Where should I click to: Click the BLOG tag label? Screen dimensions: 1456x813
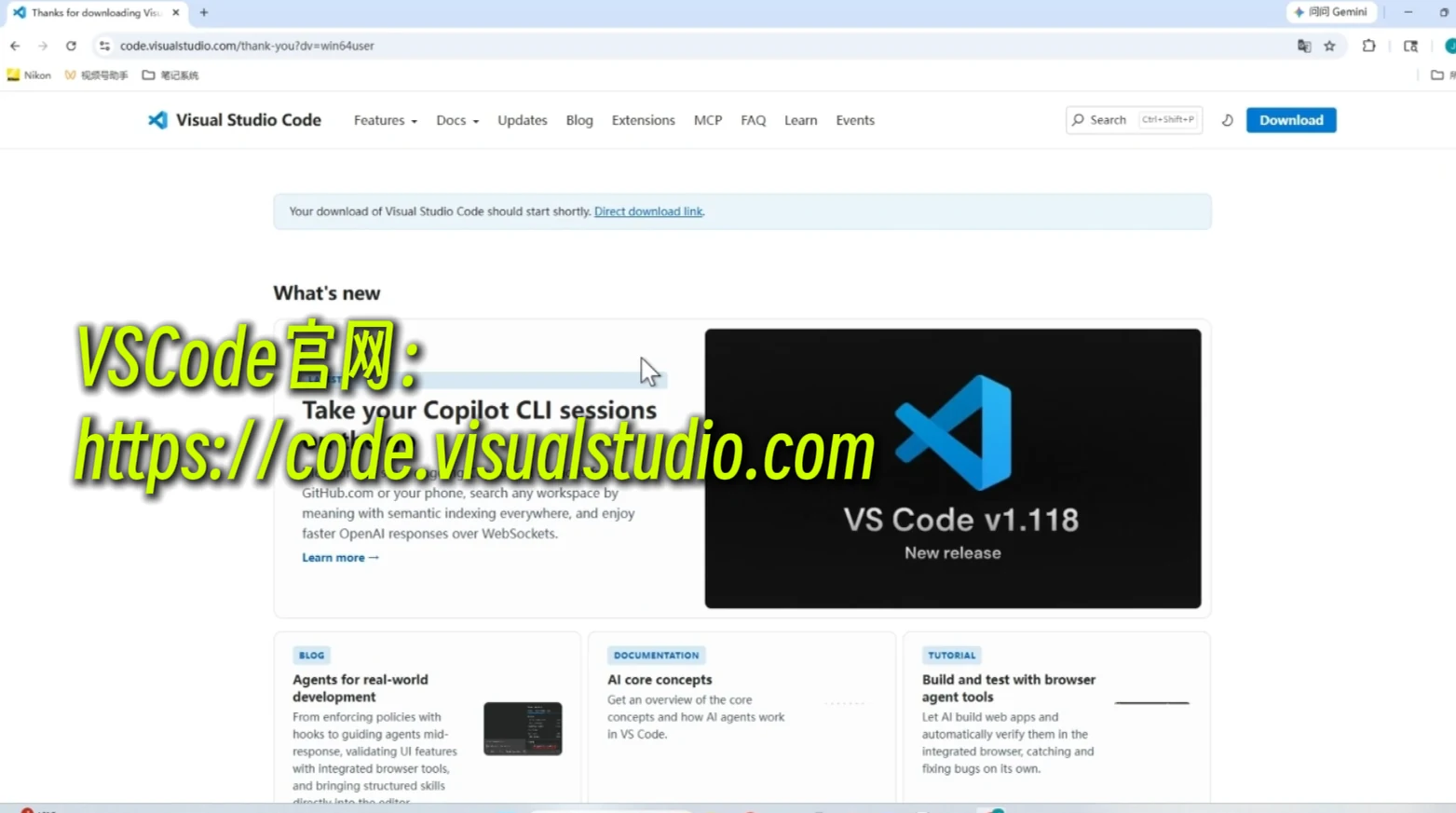[311, 656]
